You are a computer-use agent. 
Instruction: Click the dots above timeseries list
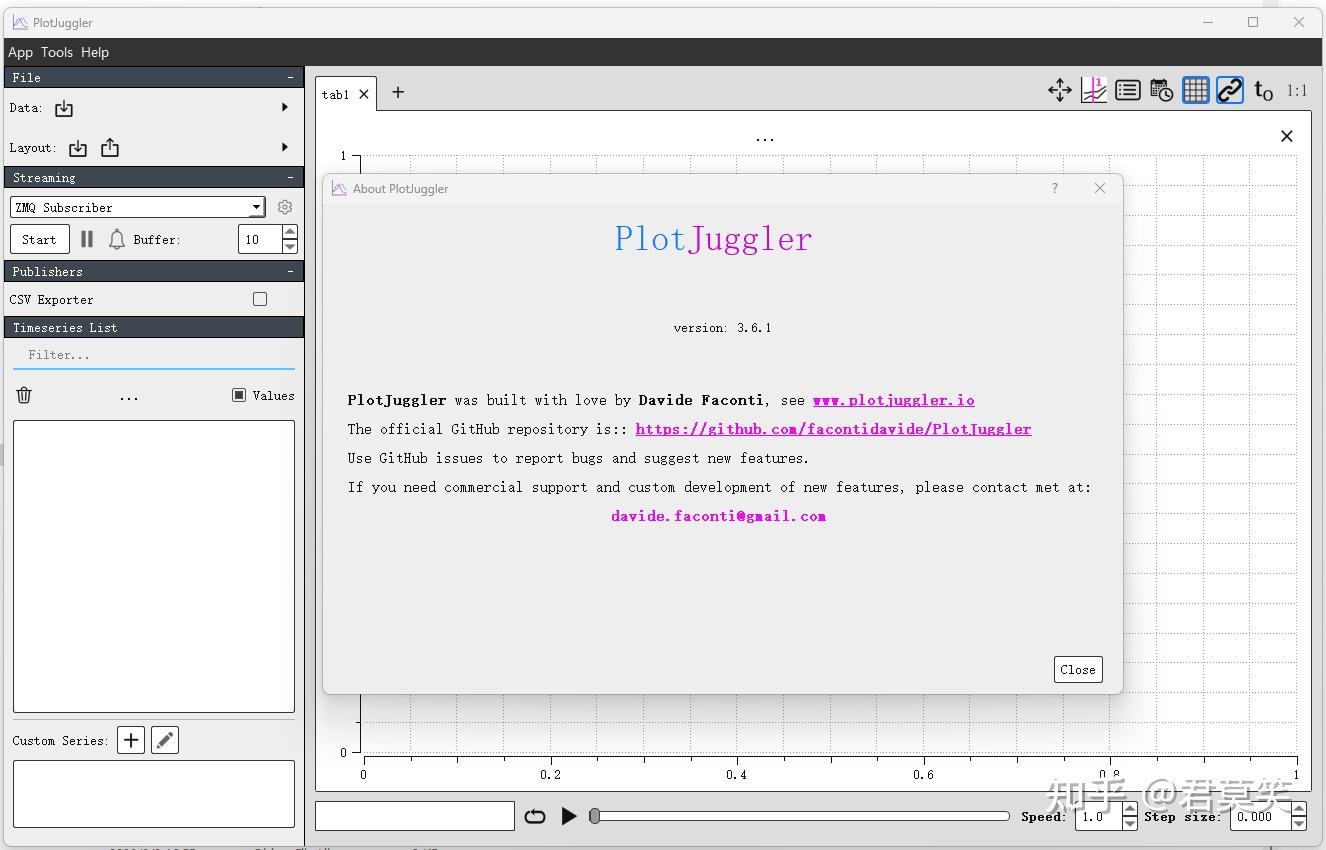point(129,397)
